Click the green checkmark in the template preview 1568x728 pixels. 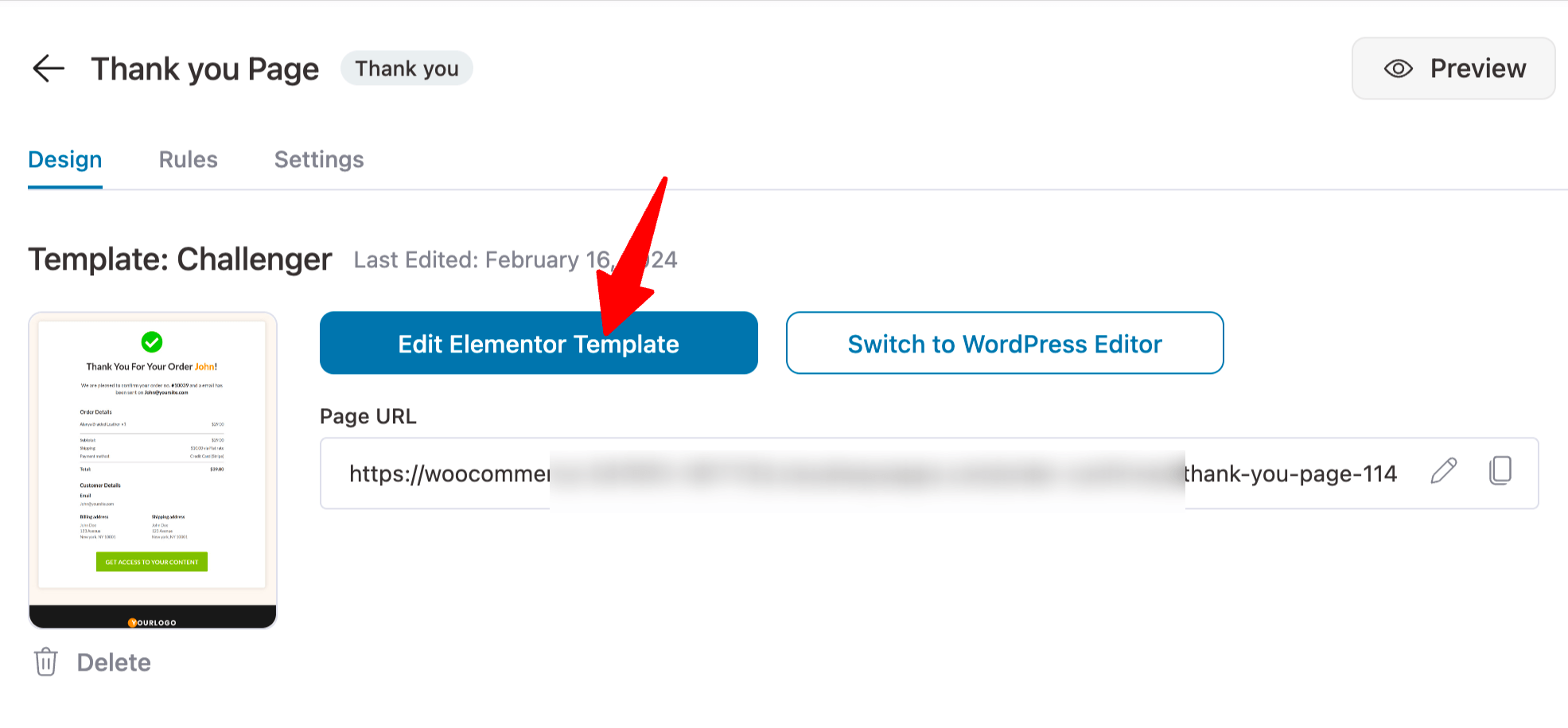[x=152, y=342]
